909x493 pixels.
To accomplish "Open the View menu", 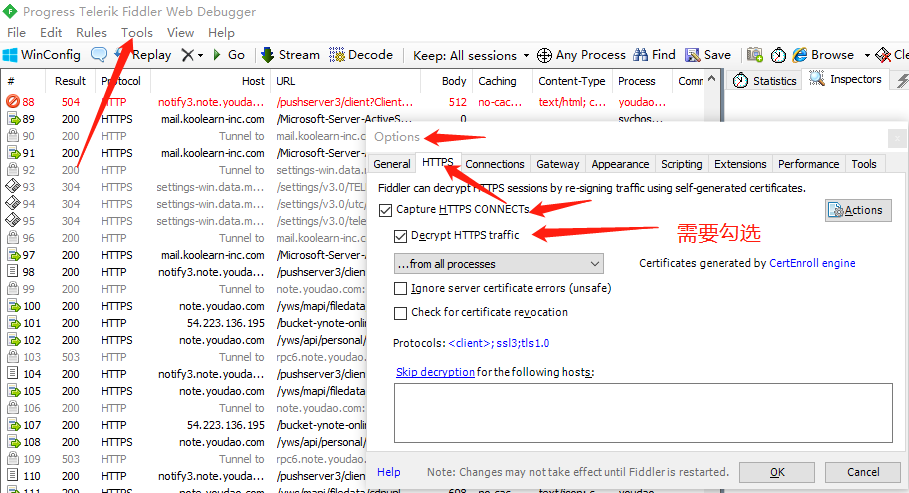I will (x=180, y=32).
